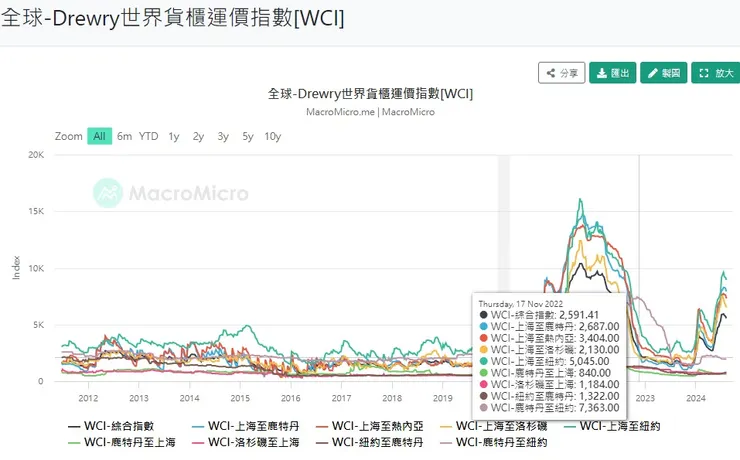The width and height of the screenshot is (740, 460).
Task: Select the 2y zoom range
Action: 198,136
